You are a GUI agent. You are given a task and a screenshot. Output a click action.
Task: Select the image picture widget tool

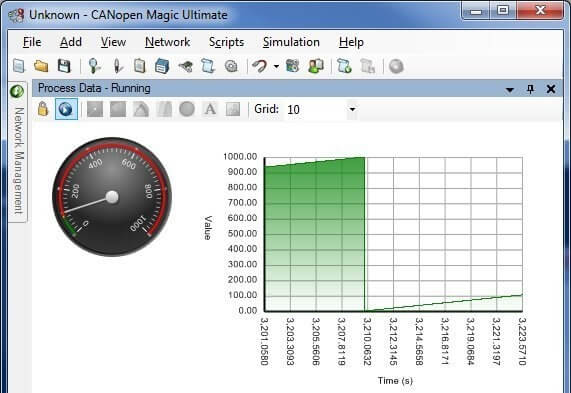pyautogui.click(x=233, y=109)
